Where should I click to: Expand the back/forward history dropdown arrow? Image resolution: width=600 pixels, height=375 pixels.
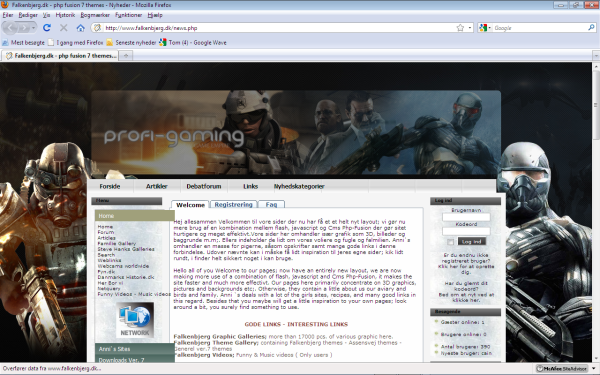click(34, 28)
